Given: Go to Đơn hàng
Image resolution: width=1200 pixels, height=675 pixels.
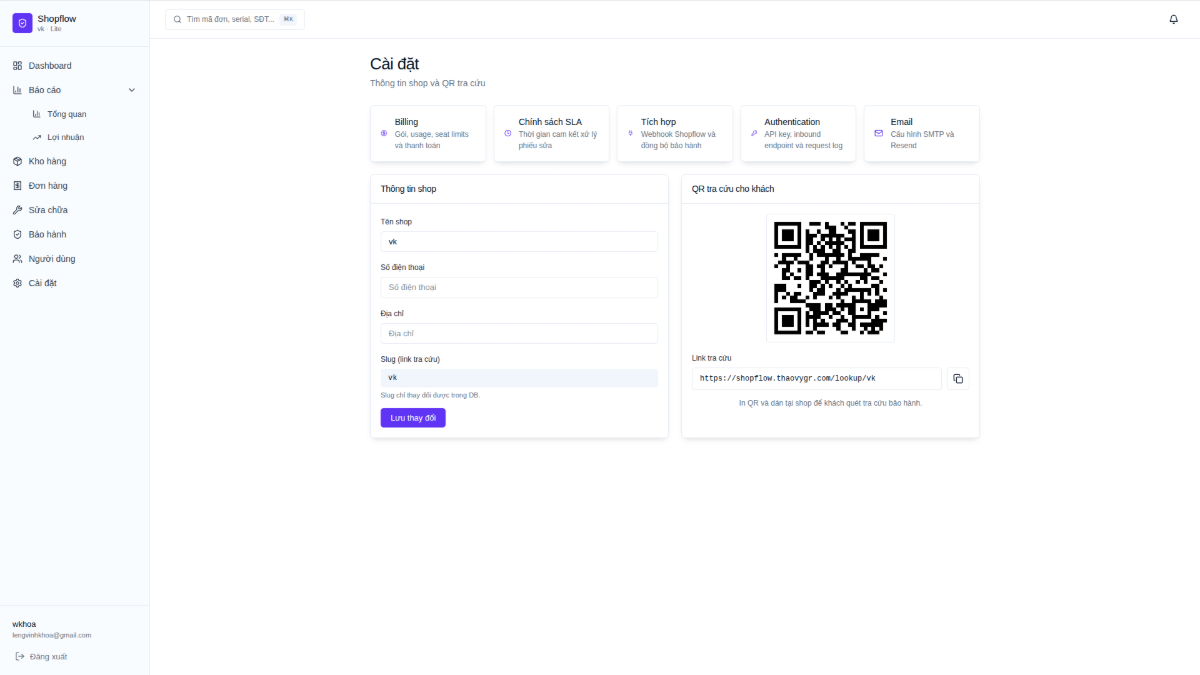Looking at the screenshot, I should click(75, 186).
